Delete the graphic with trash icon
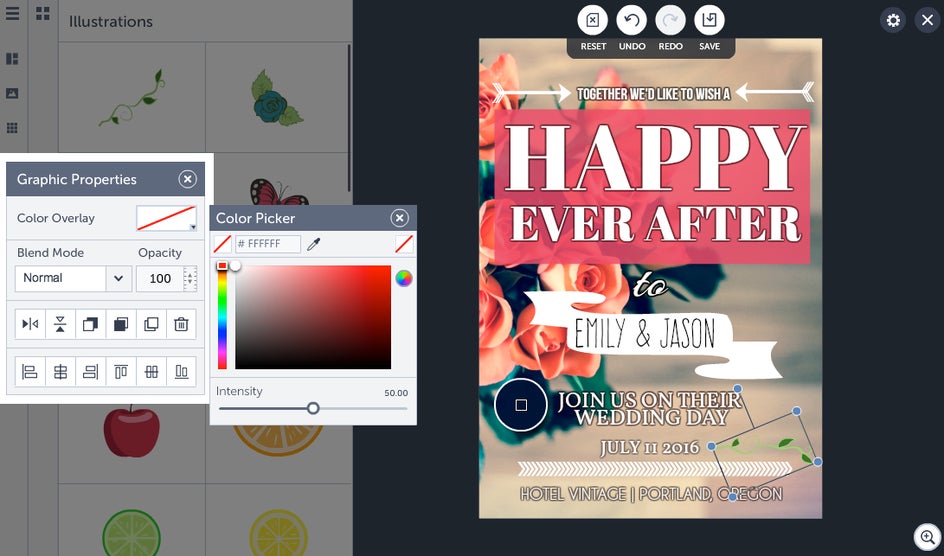The image size is (944, 556). click(x=181, y=324)
